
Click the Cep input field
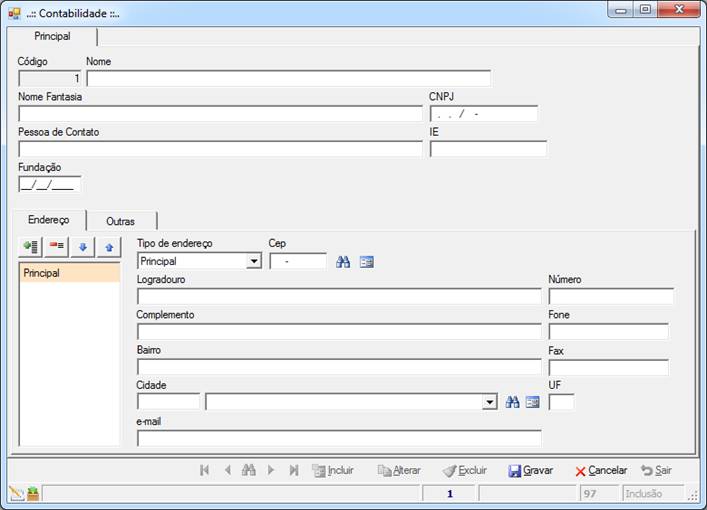(298, 261)
